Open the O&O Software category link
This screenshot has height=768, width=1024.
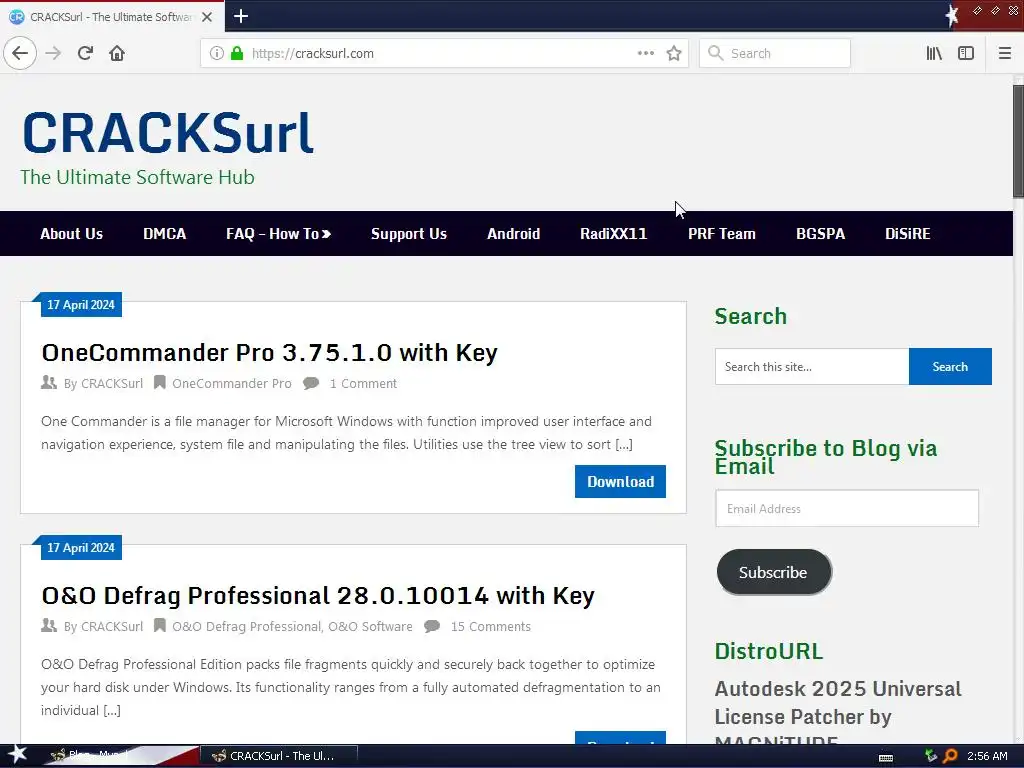pos(370,626)
